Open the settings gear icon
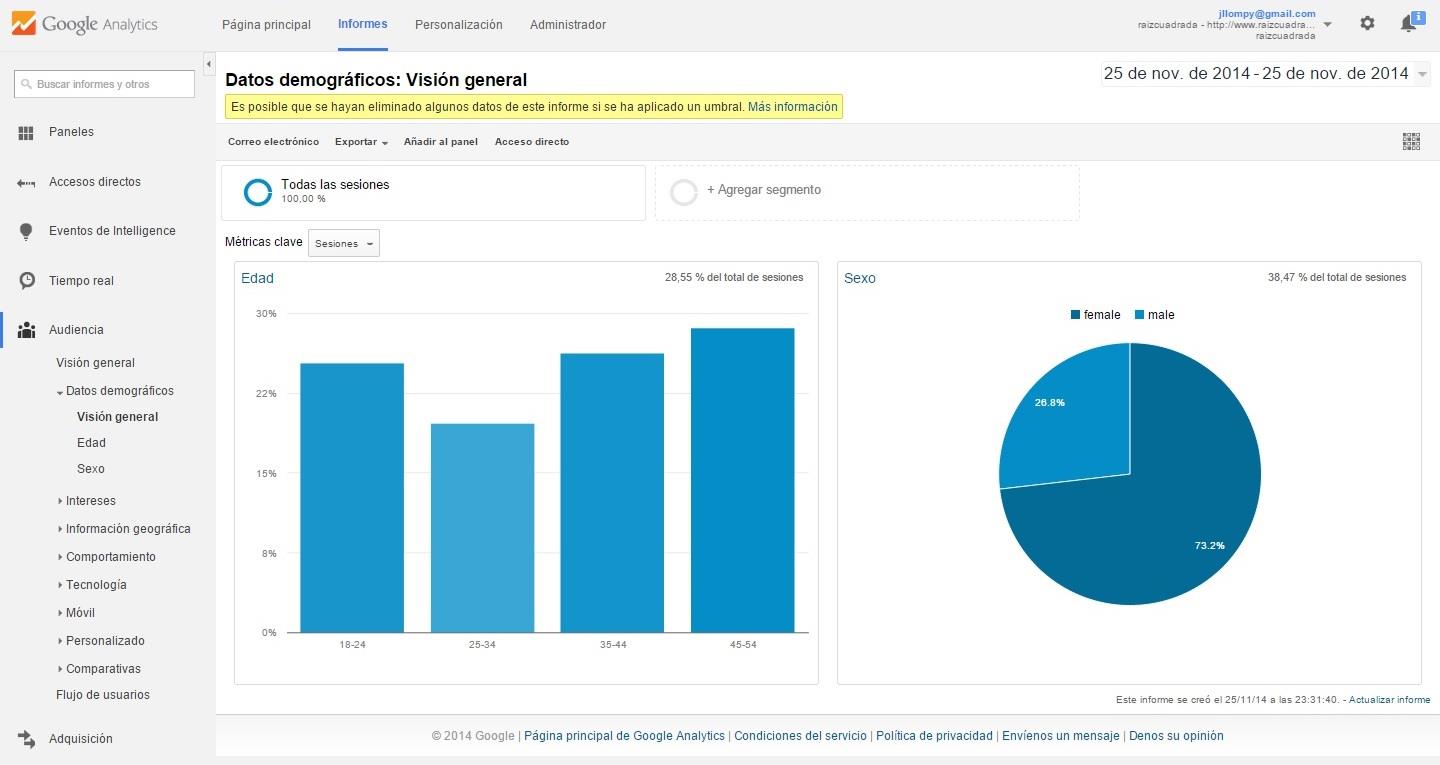The height and width of the screenshot is (765, 1440). pos(1367,24)
